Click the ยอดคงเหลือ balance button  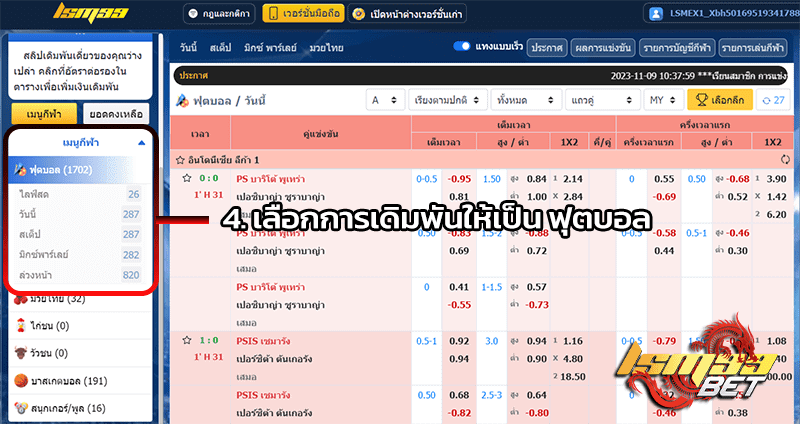coord(116,114)
